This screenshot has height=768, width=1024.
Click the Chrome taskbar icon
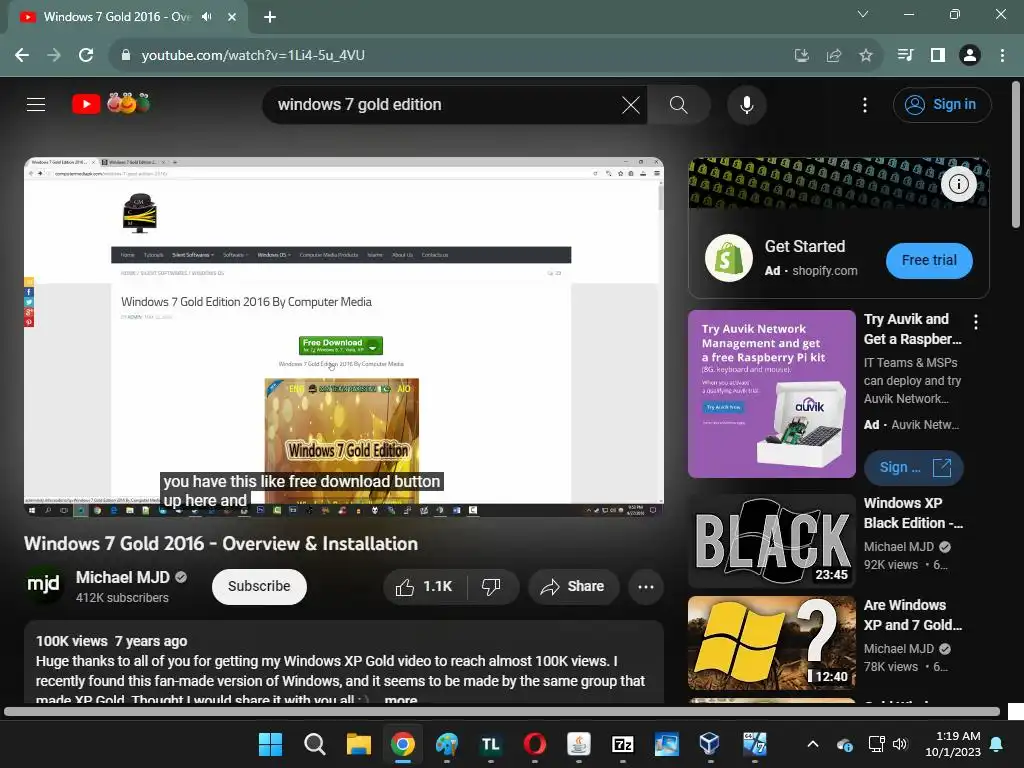[x=403, y=744]
